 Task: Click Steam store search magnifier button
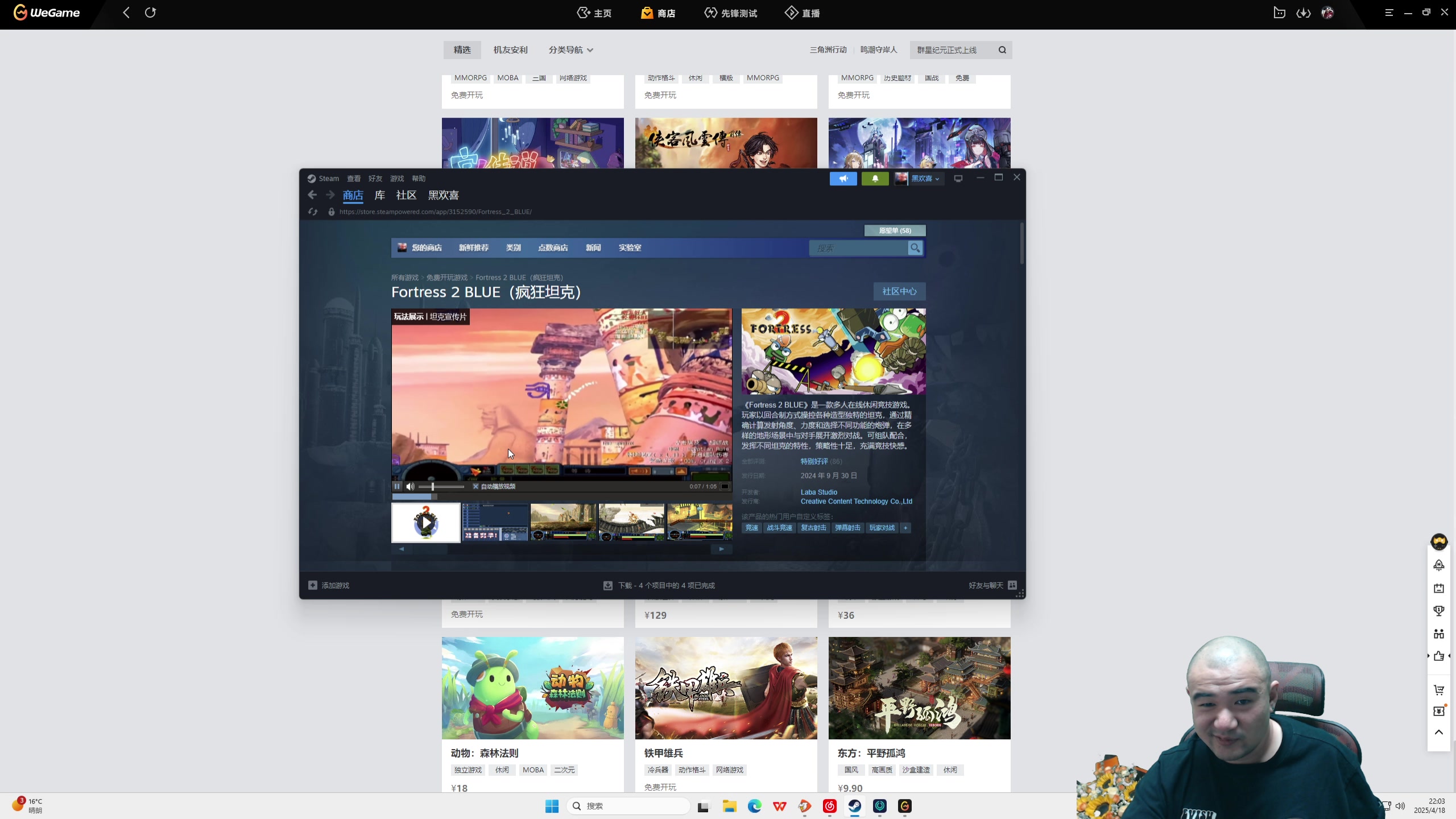[x=915, y=248]
